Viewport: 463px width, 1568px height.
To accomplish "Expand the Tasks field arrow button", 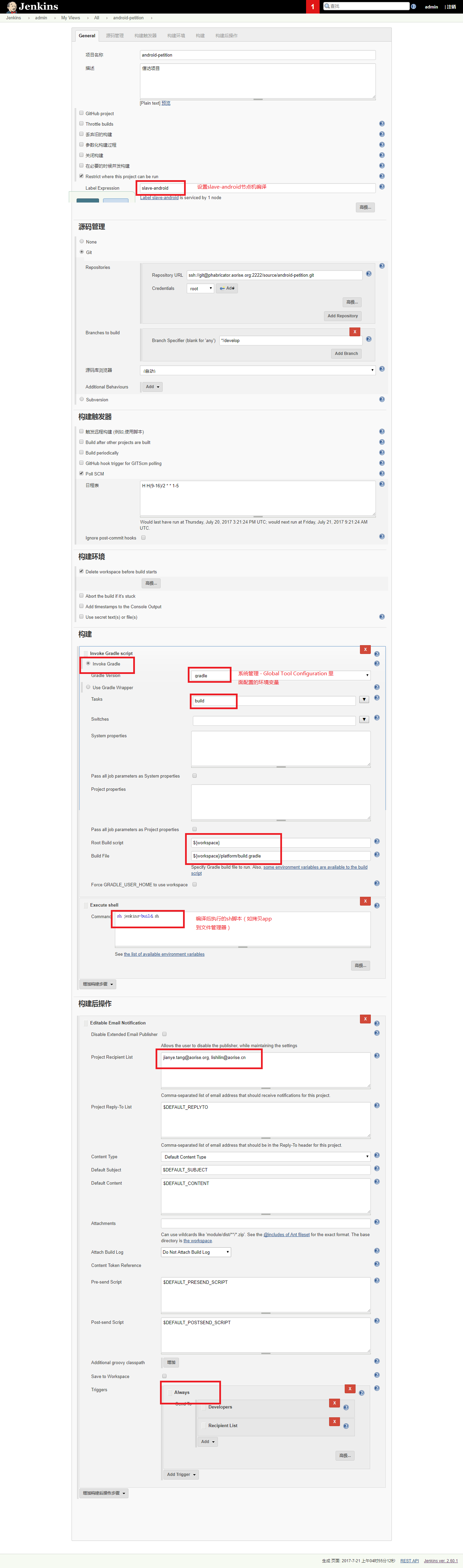I will point(364,699).
